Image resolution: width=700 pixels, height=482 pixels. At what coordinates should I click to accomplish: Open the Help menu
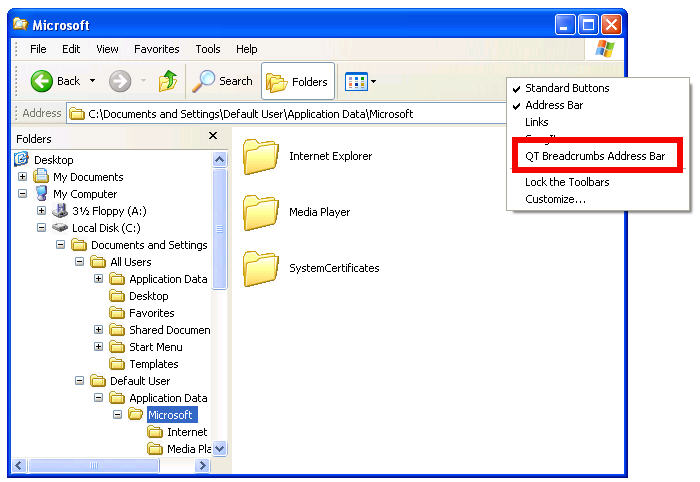click(x=246, y=49)
